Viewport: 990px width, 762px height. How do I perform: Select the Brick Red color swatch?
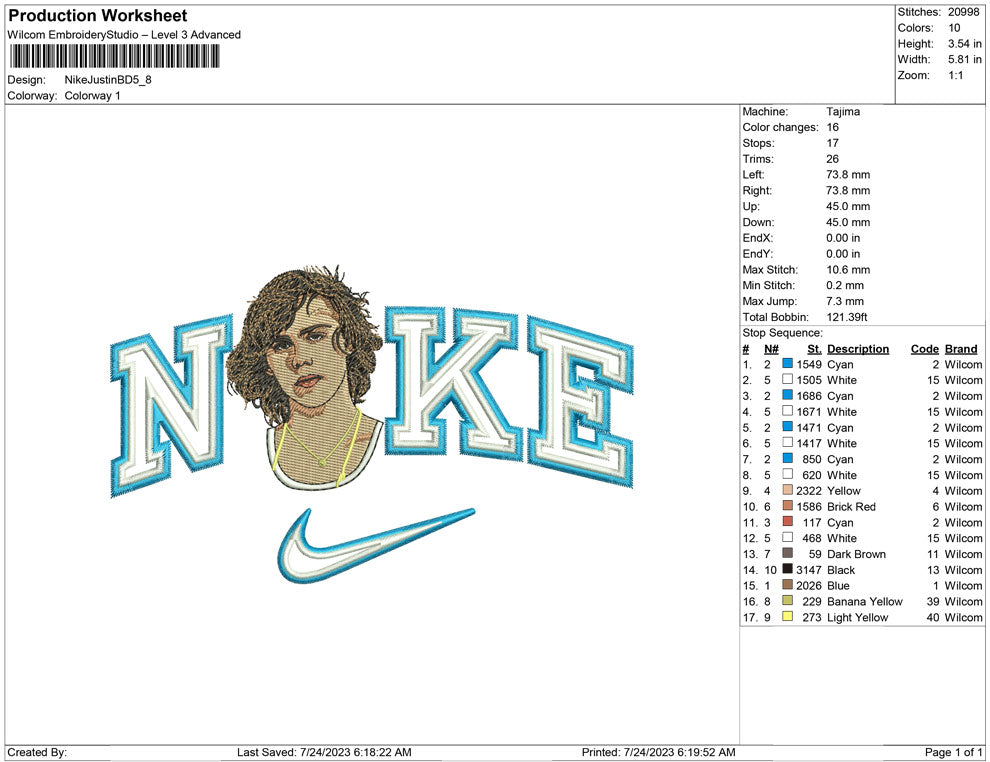(787, 506)
